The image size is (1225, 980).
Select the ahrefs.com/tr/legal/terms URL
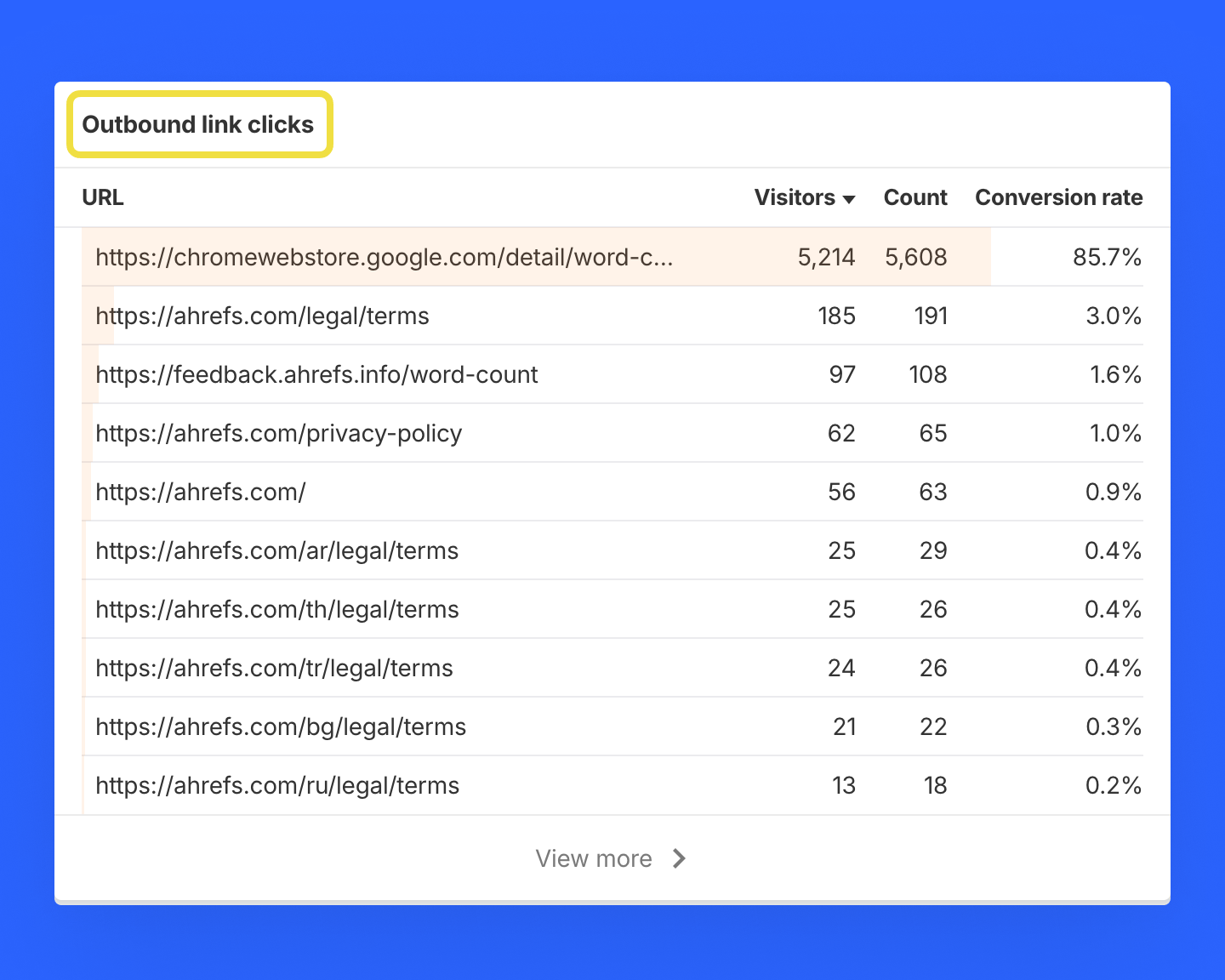point(274,668)
